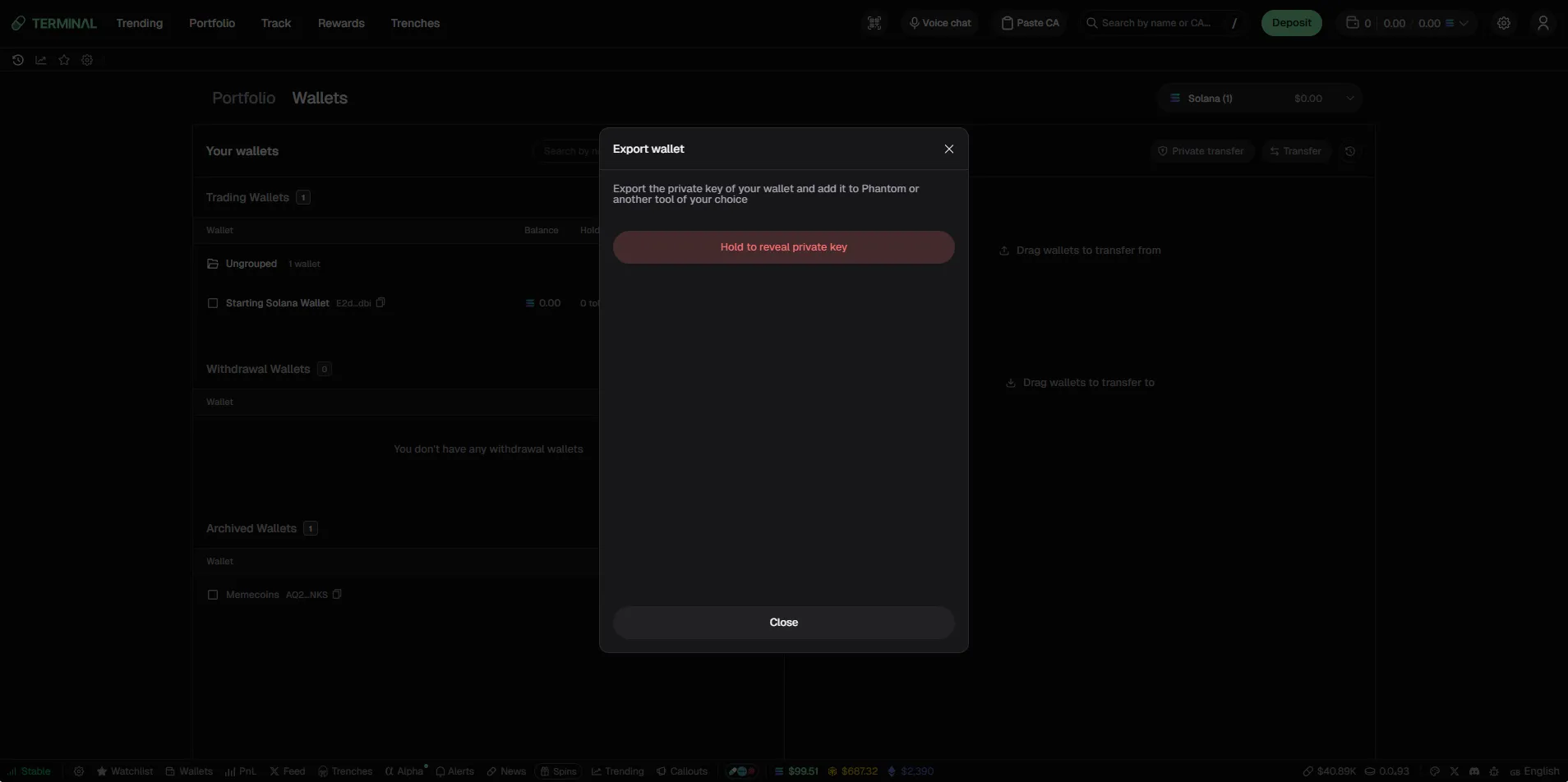The width and height of the screenshot is (1568, 782).
Task: Copy Starting Solana Wallet address
Action: [x=380, y=302]
